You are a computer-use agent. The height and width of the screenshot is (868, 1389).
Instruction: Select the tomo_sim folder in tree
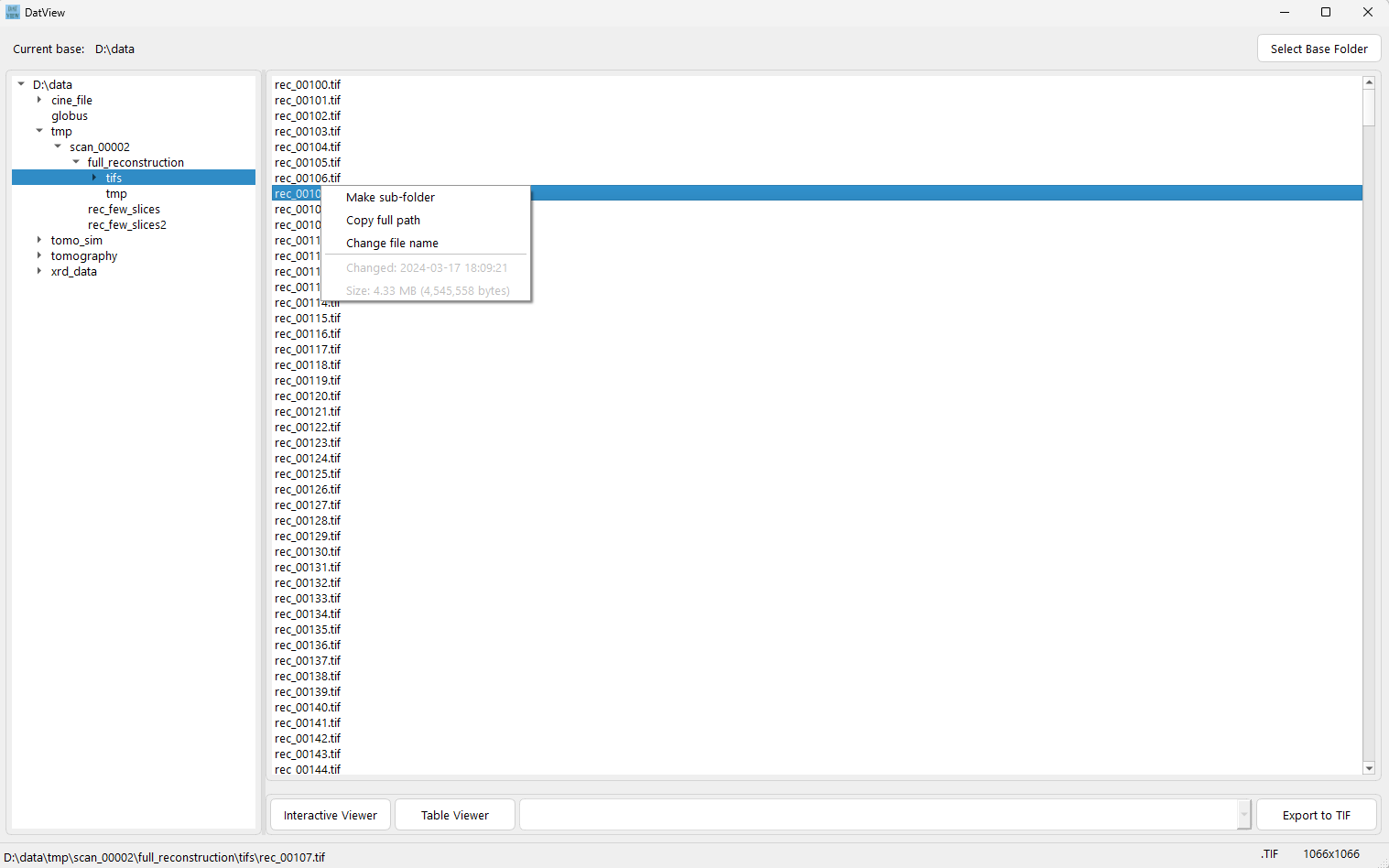(x=77, y=240)
